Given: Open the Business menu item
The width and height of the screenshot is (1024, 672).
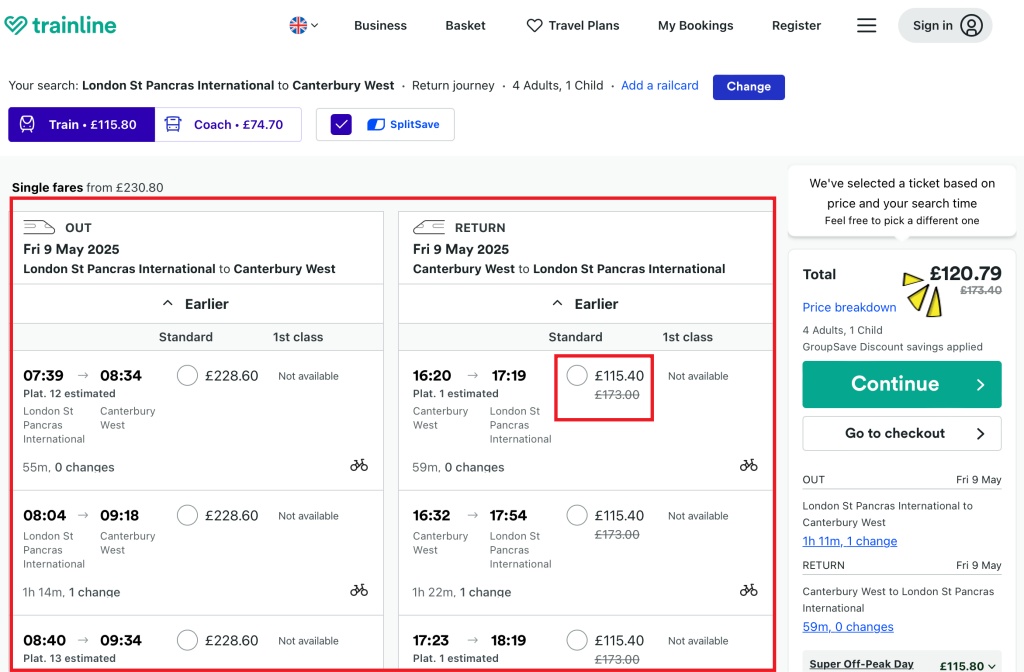Looking at the screenshot, I should click(380, 25).
